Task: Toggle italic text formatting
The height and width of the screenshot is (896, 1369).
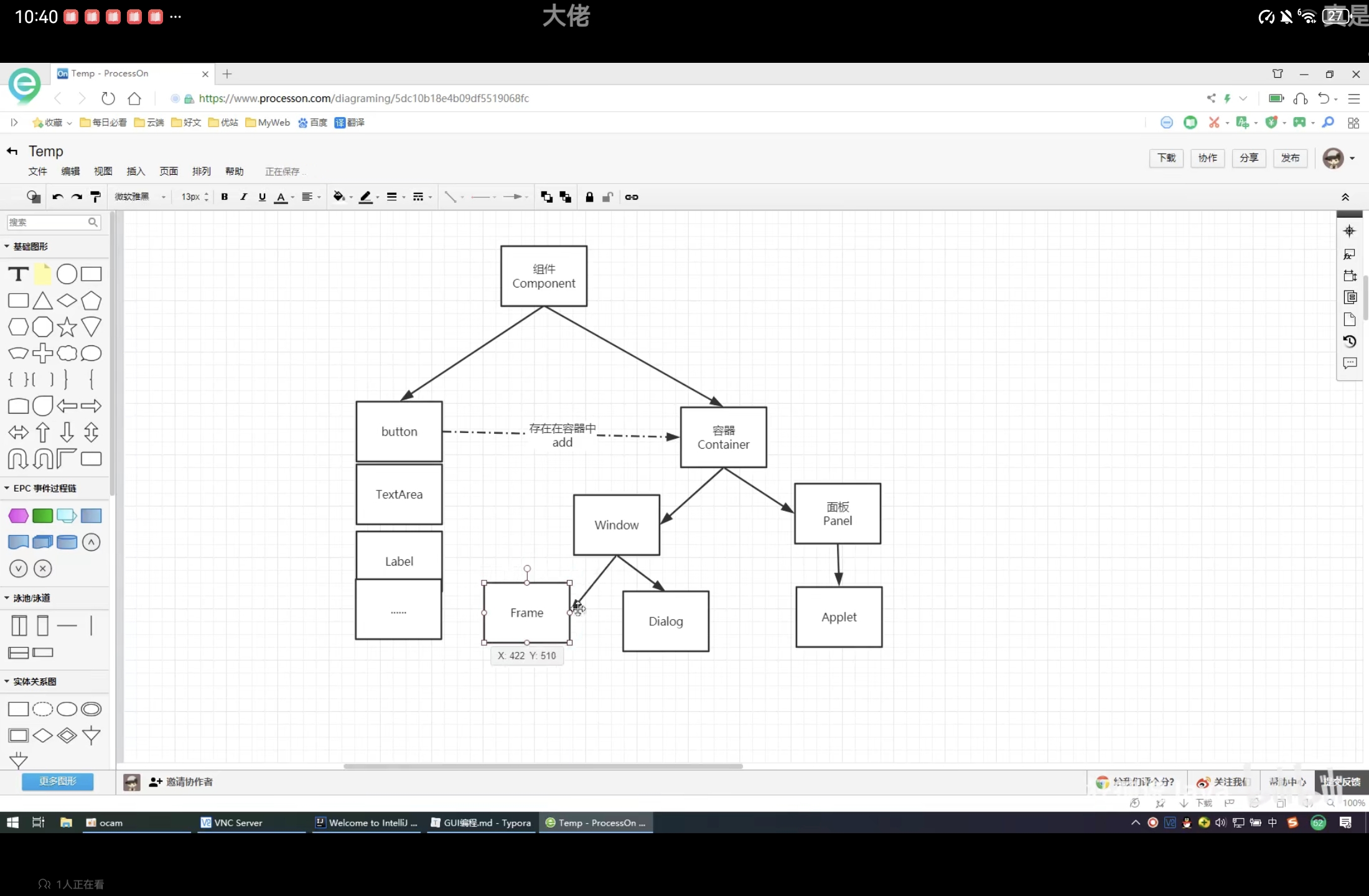Action: [x=243, y=197]
